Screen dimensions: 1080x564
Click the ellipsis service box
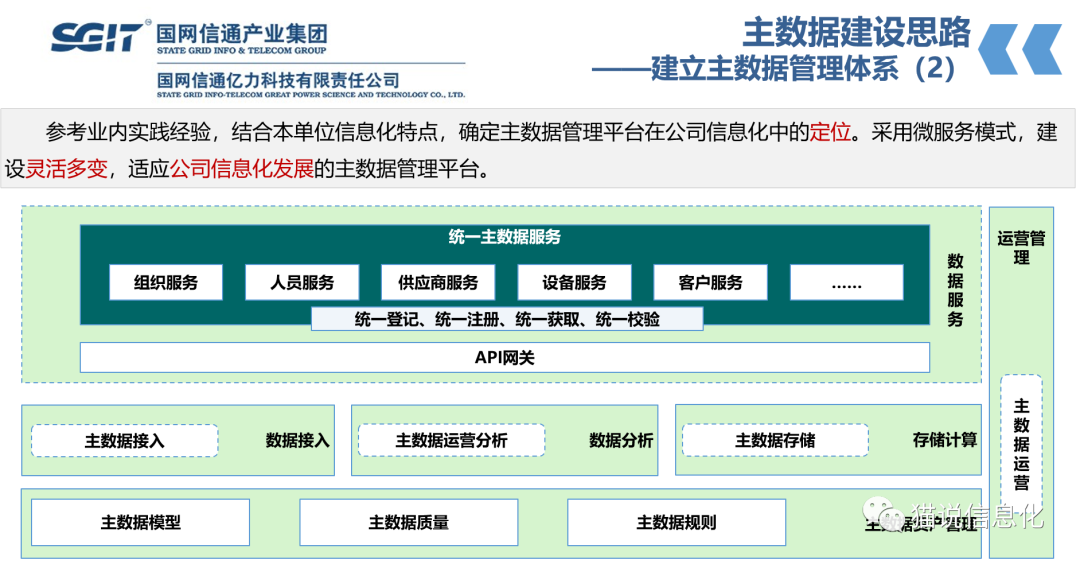coord(846,283)
